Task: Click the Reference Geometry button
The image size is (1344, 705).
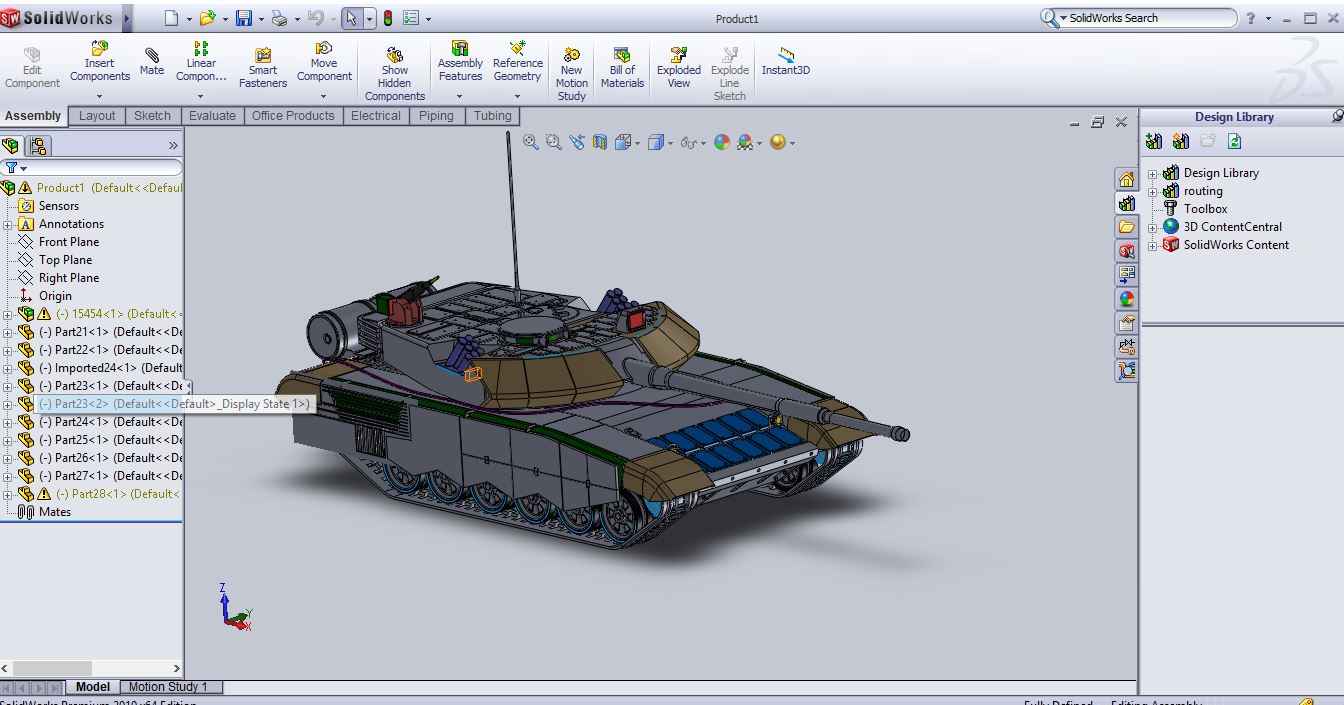Action: click(517, 64)
